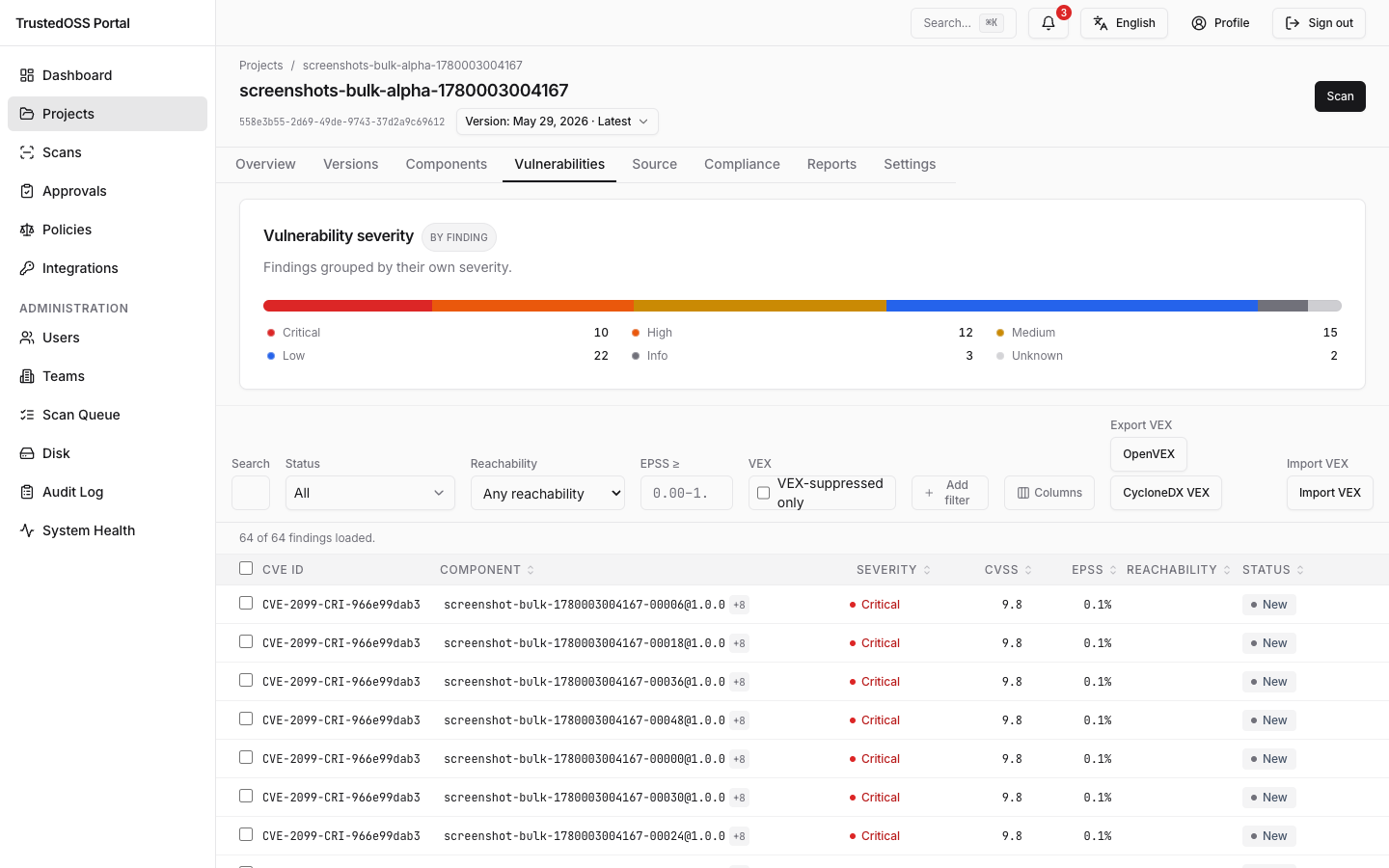Sort by REACHABILITY column arrows
This screenshot has width=1389, height=868.
[x=1227, y=570]
